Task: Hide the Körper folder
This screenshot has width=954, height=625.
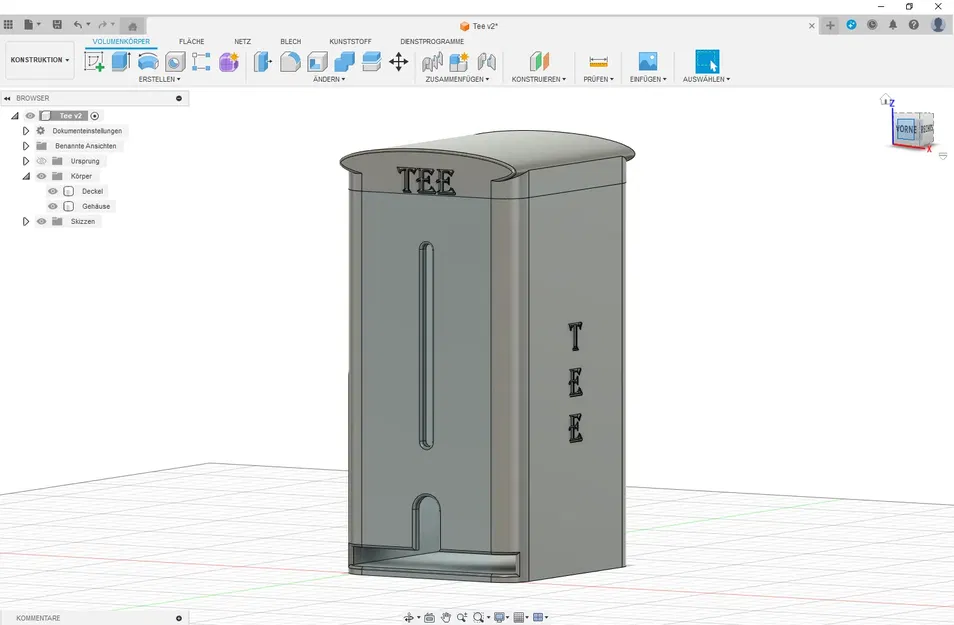Action: [x=41, y=176]
